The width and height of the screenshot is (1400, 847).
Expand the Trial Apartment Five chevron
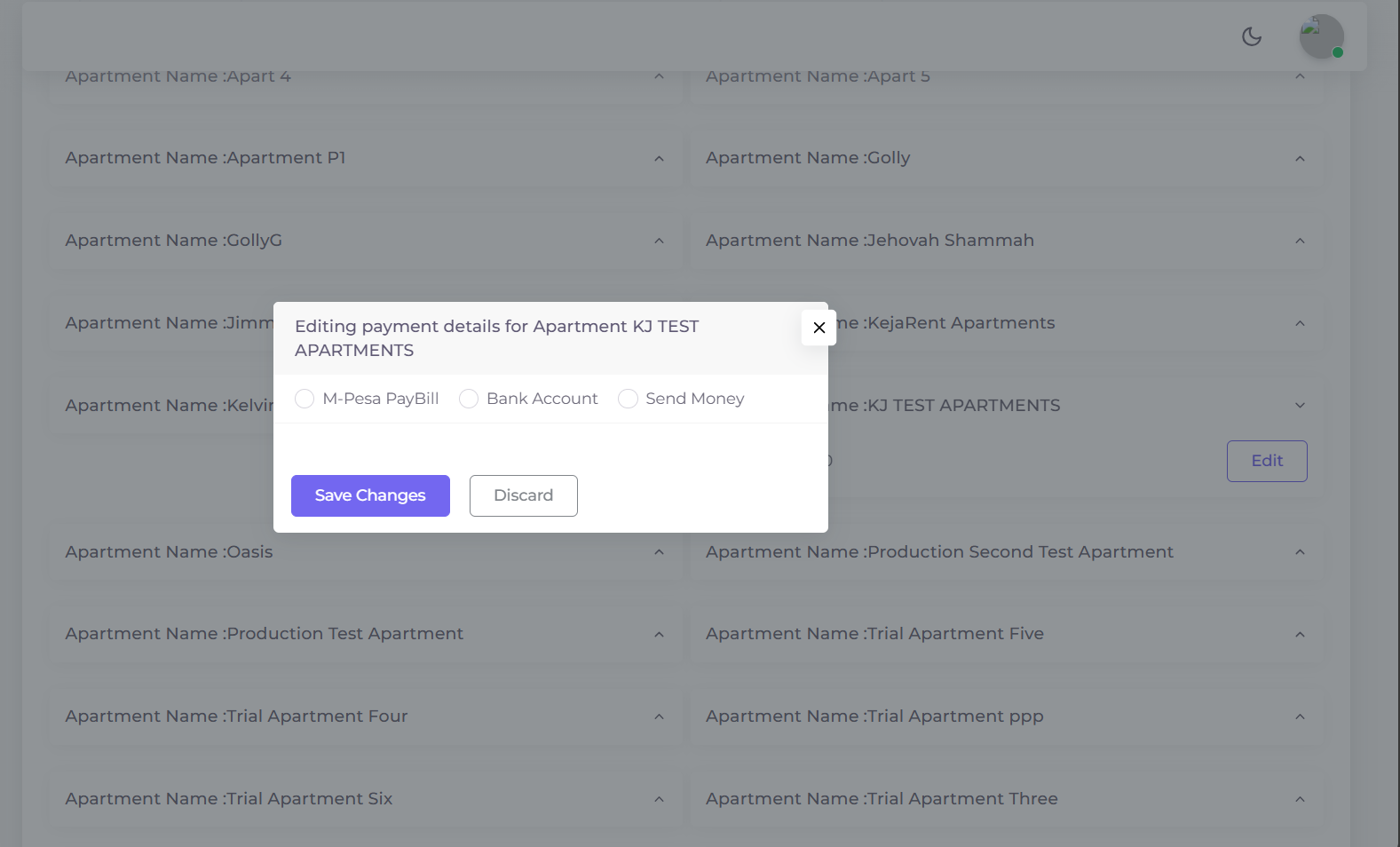tap(1300, 634)
